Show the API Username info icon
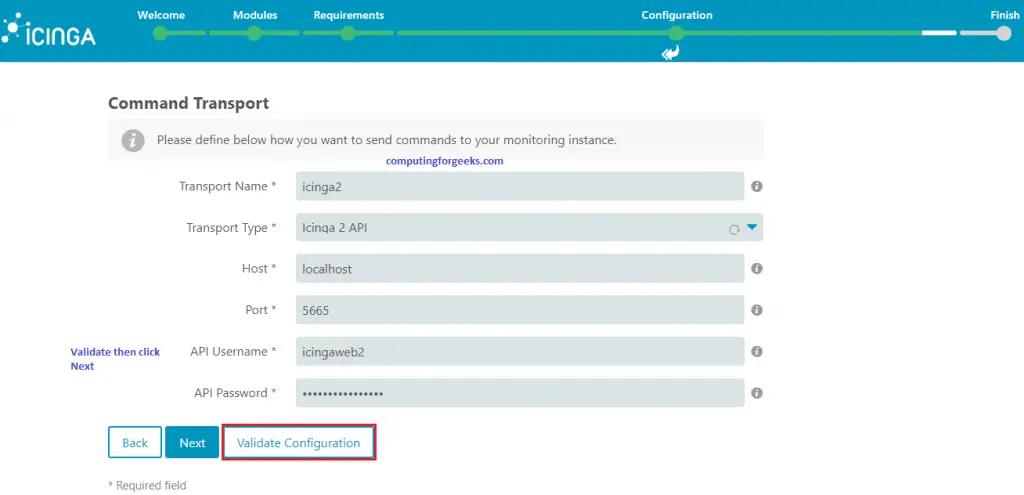The height and width of the screenshot is (495, 1024). click(757, 351)
